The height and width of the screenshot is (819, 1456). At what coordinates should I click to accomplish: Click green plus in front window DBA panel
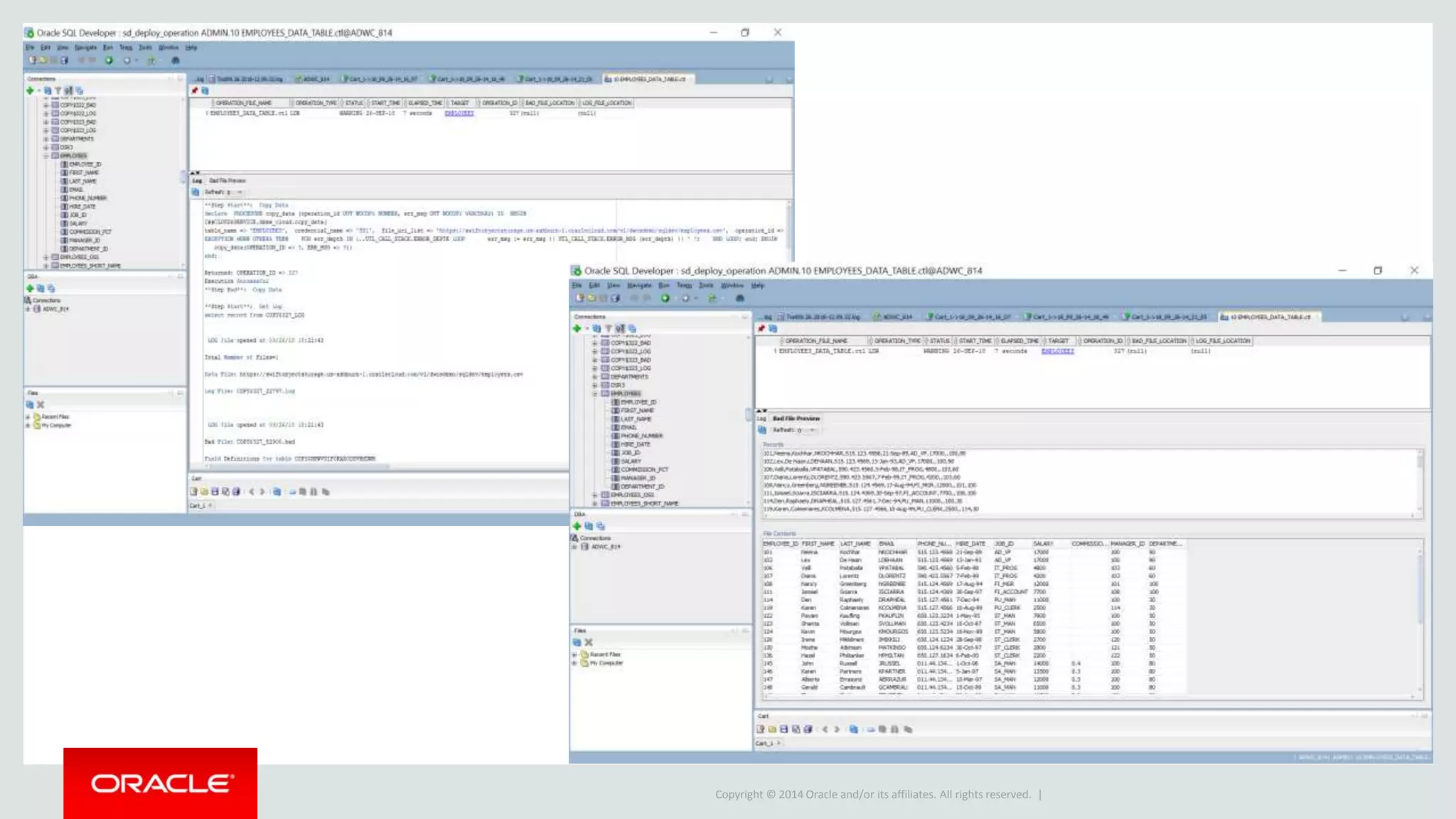tap(577, 526)
